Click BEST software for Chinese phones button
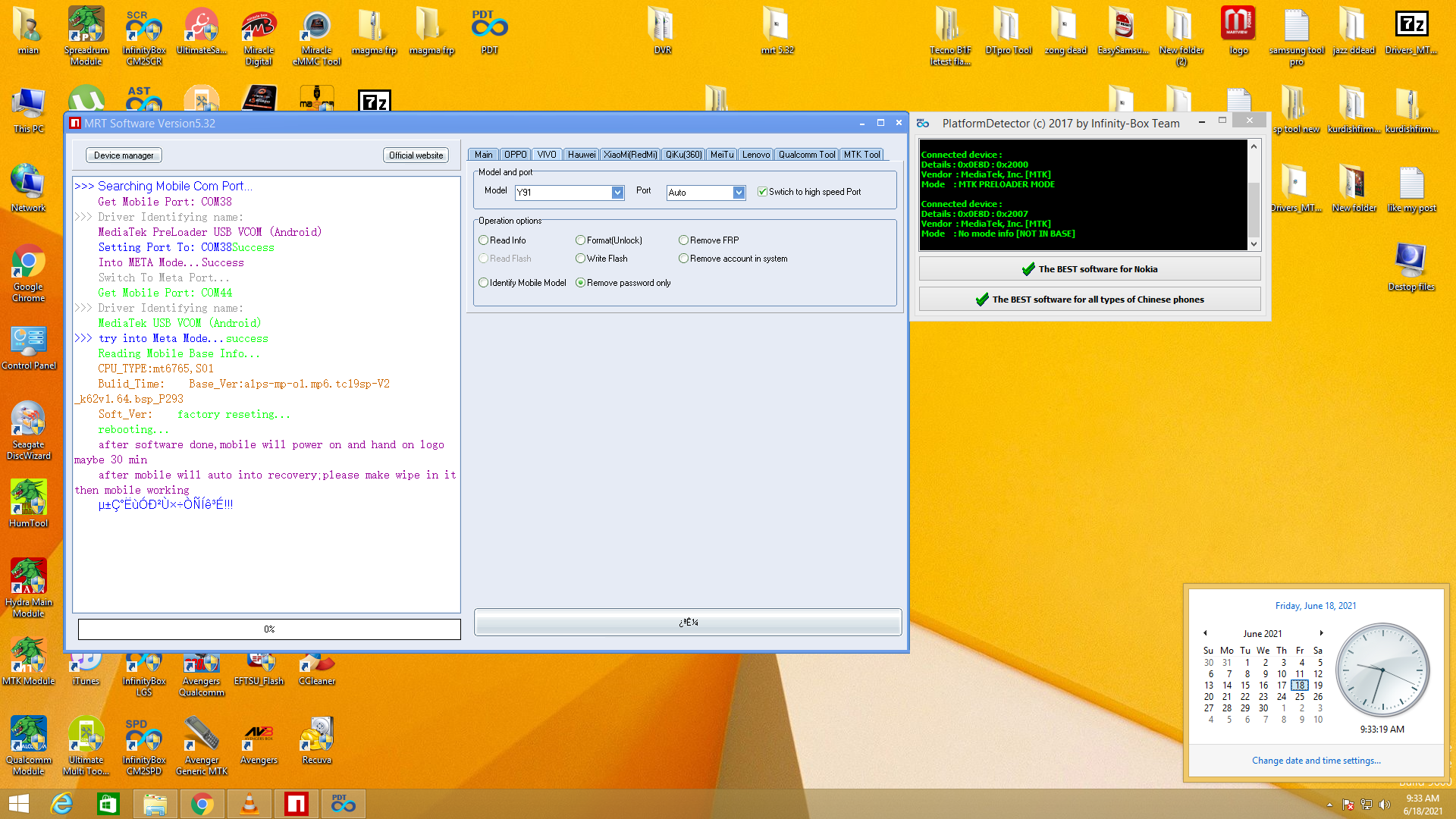 click(1090, 300)
